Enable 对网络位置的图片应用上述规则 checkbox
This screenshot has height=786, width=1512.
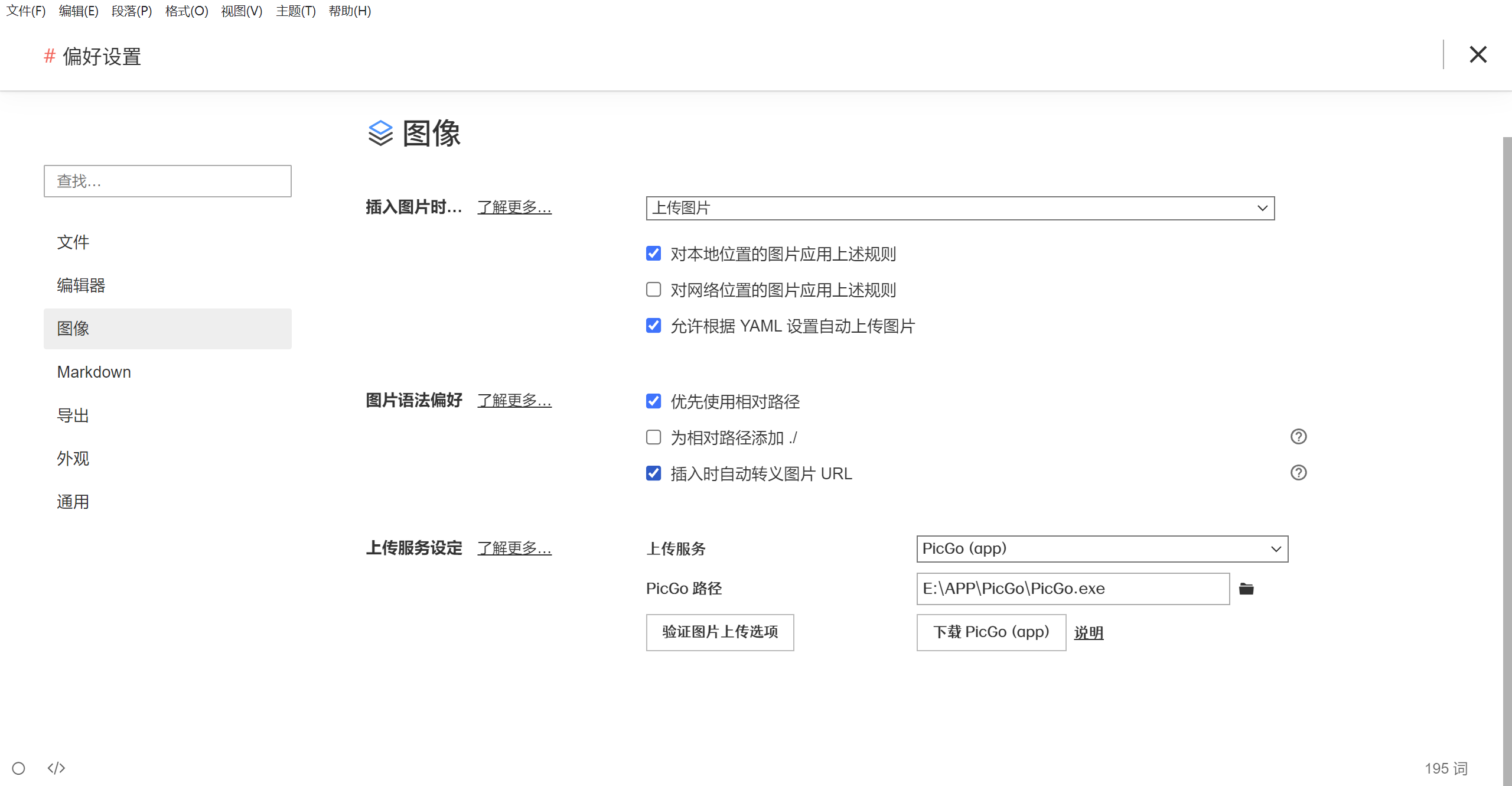[x=653, y=290]
